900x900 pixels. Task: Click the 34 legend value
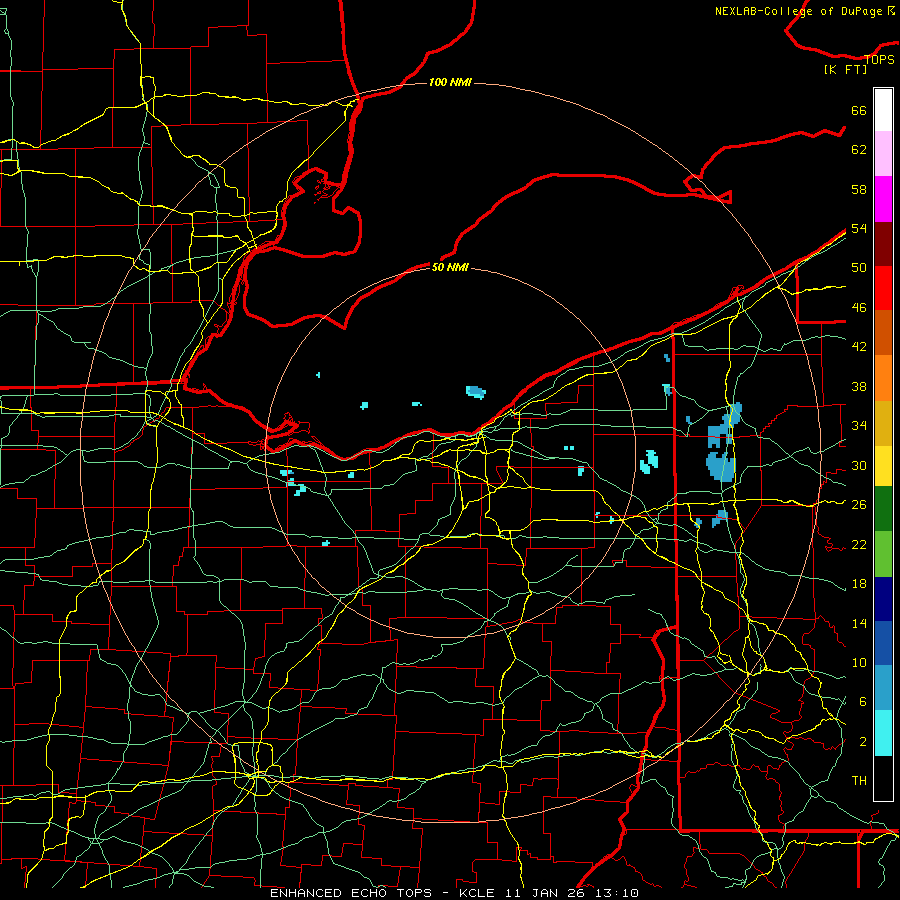(859, 426)
